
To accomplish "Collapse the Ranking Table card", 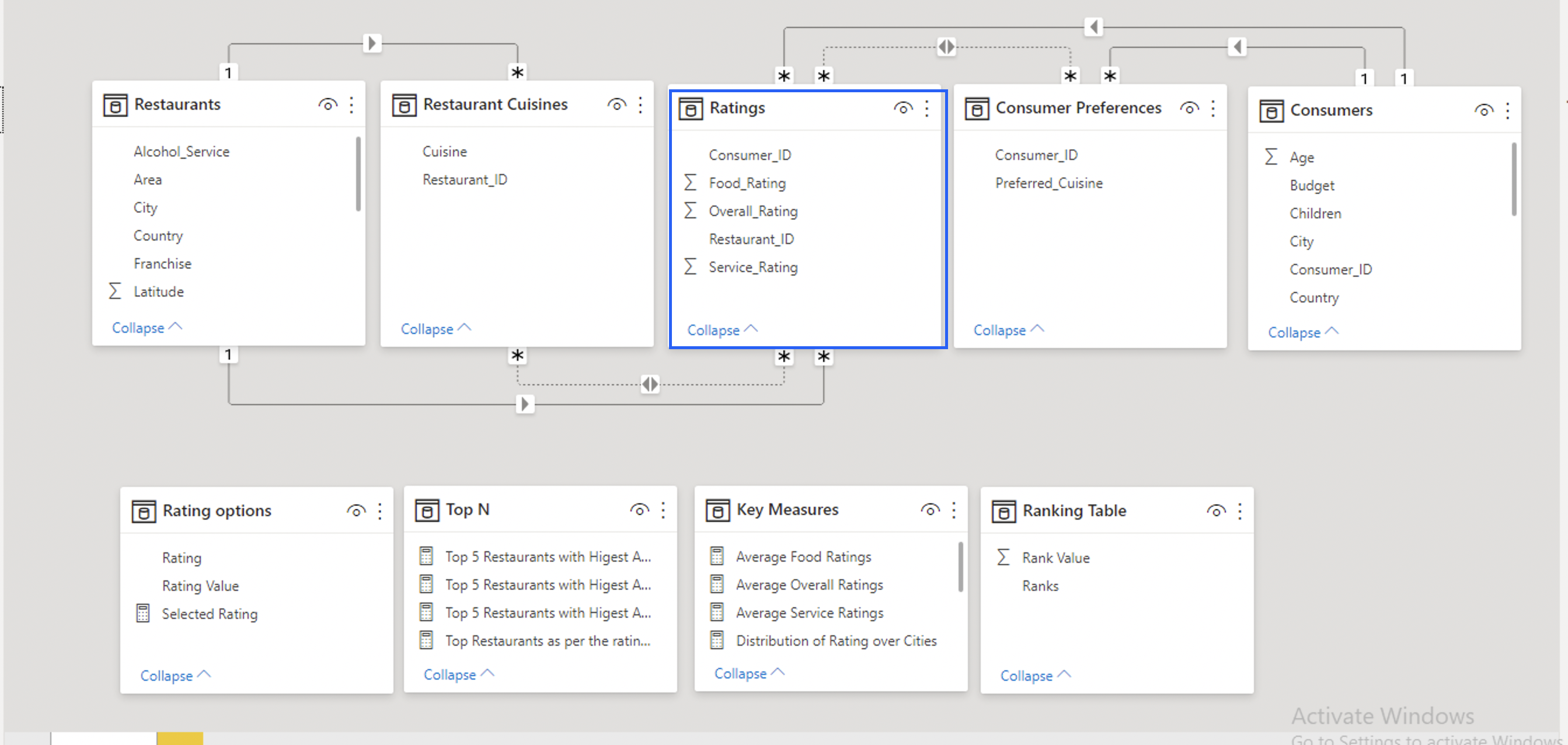I will point(1036,676).
